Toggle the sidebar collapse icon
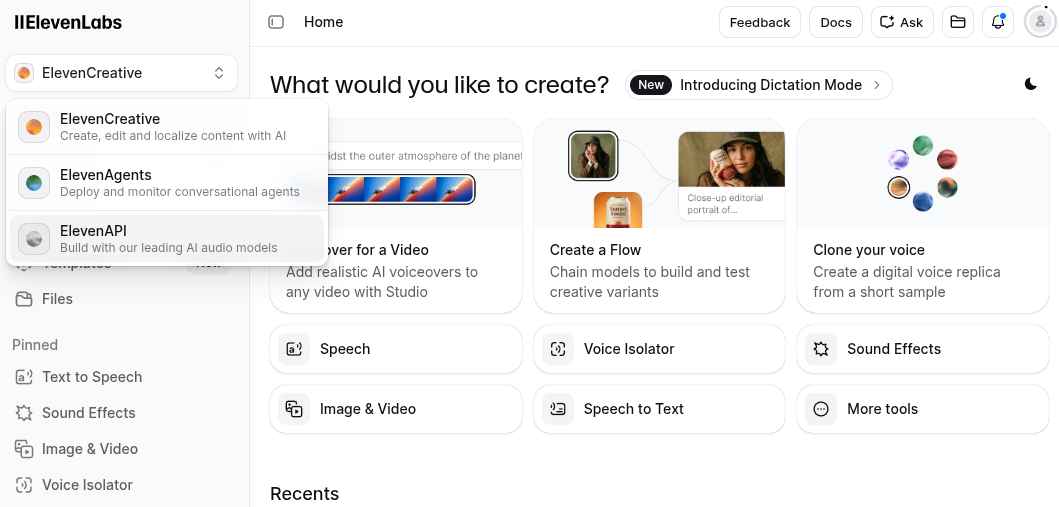The width and height of the screenshot is (1059, 507). (276, 22)
